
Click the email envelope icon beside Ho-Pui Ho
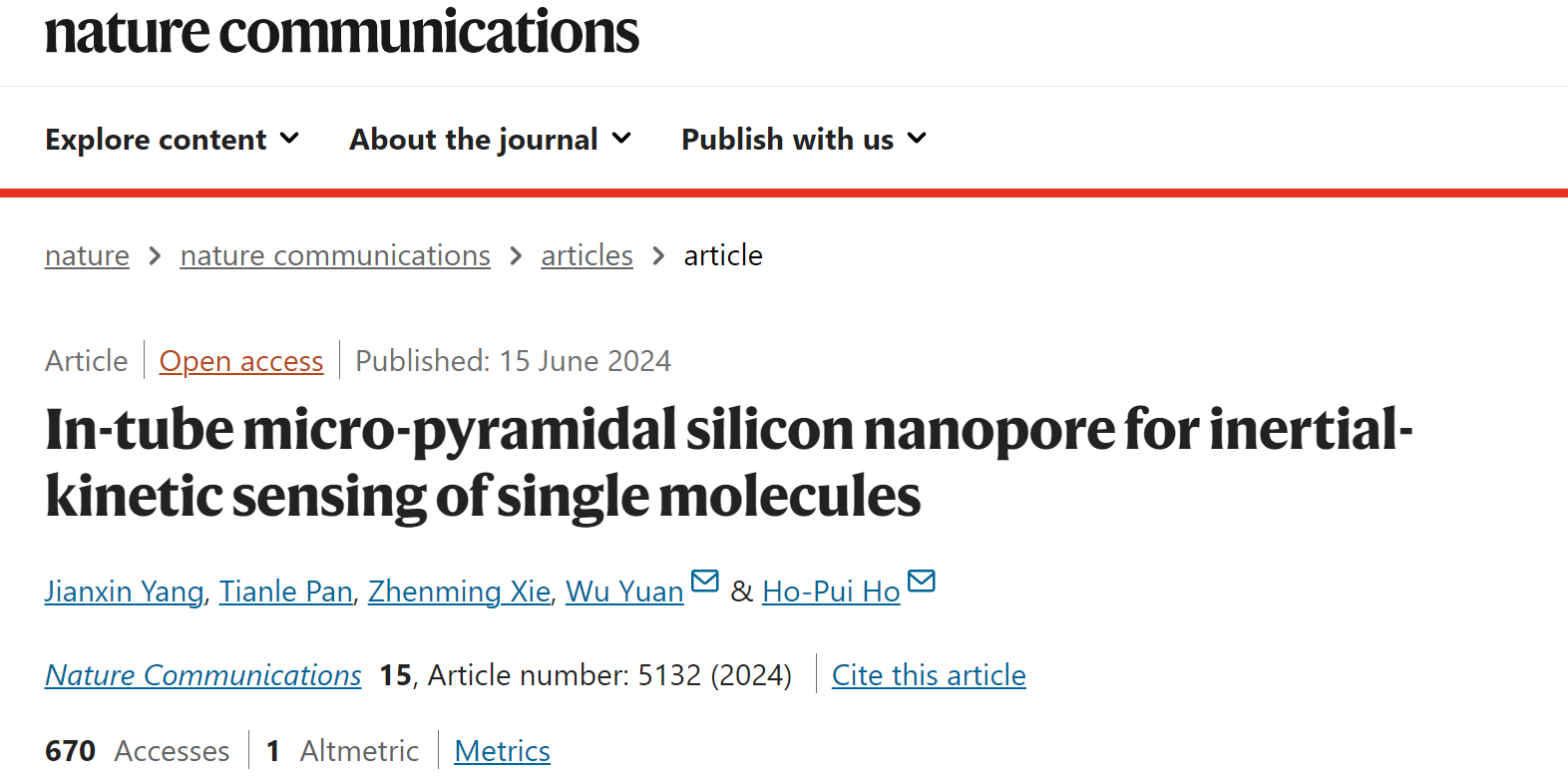coord(922,581)
